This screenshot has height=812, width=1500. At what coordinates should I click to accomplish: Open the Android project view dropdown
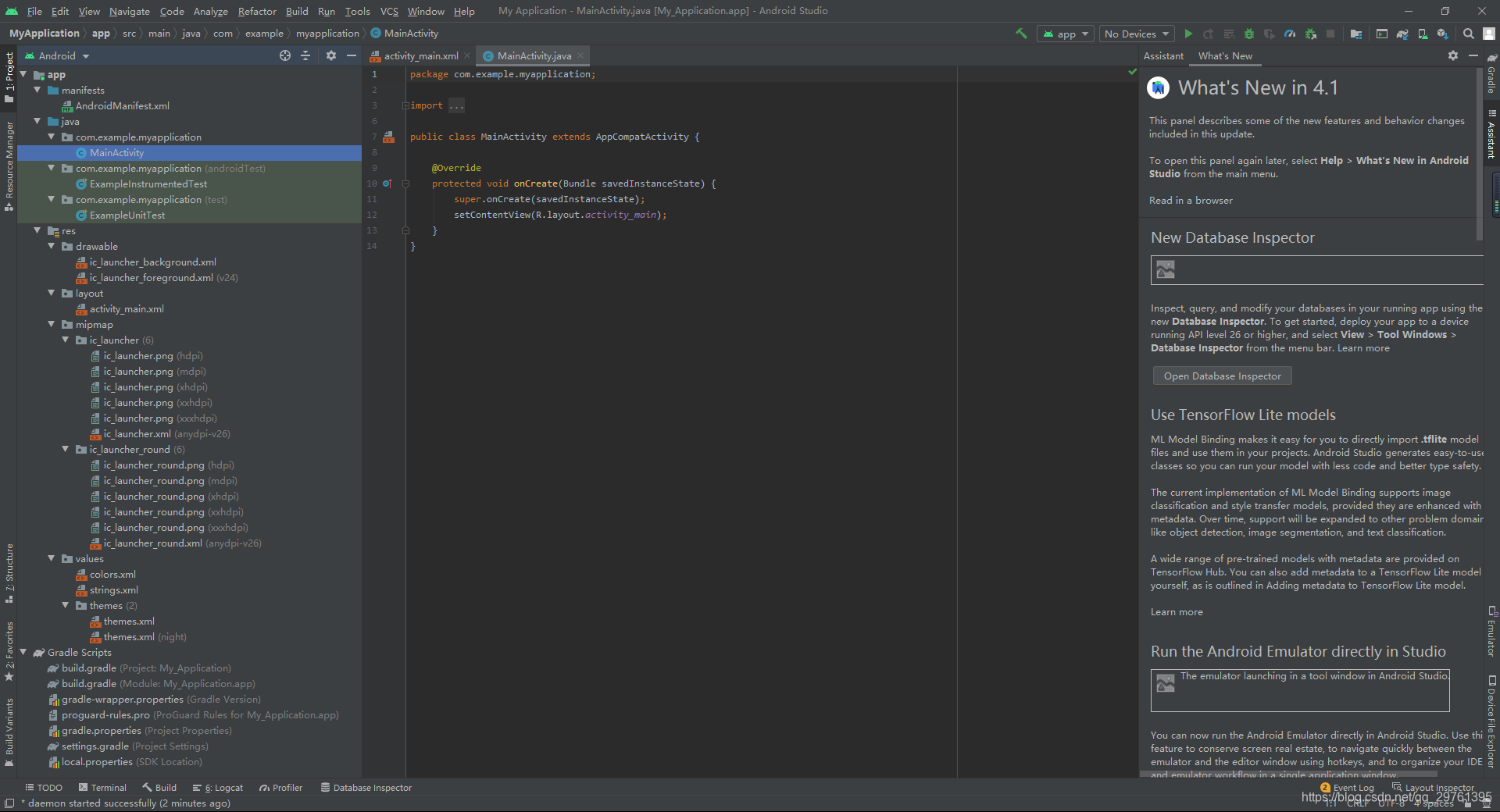click(57, 55)
